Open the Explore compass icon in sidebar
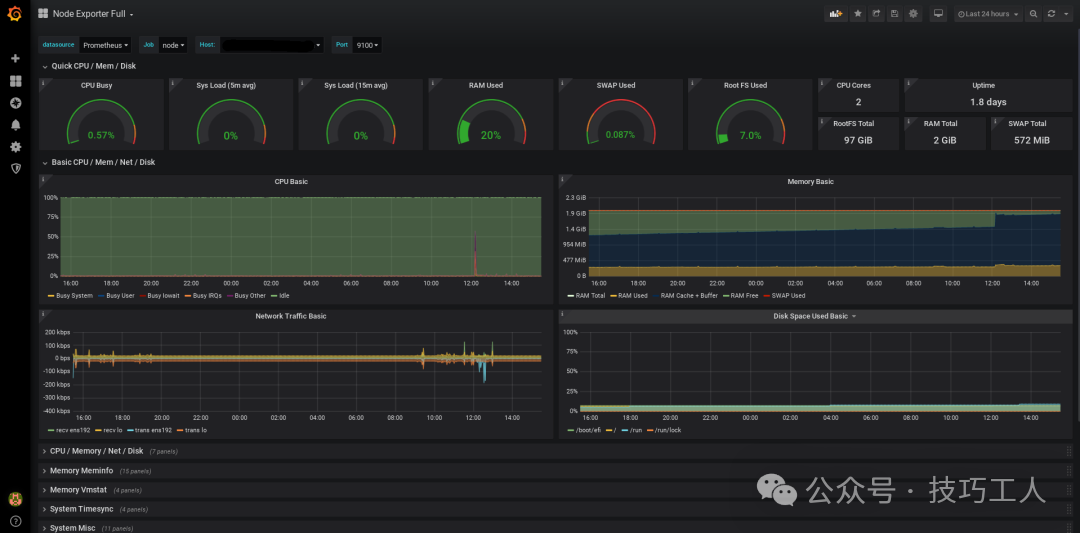The height and width of the screenshot is (533, 1080). pyautogui.click(x=15, y=103)
